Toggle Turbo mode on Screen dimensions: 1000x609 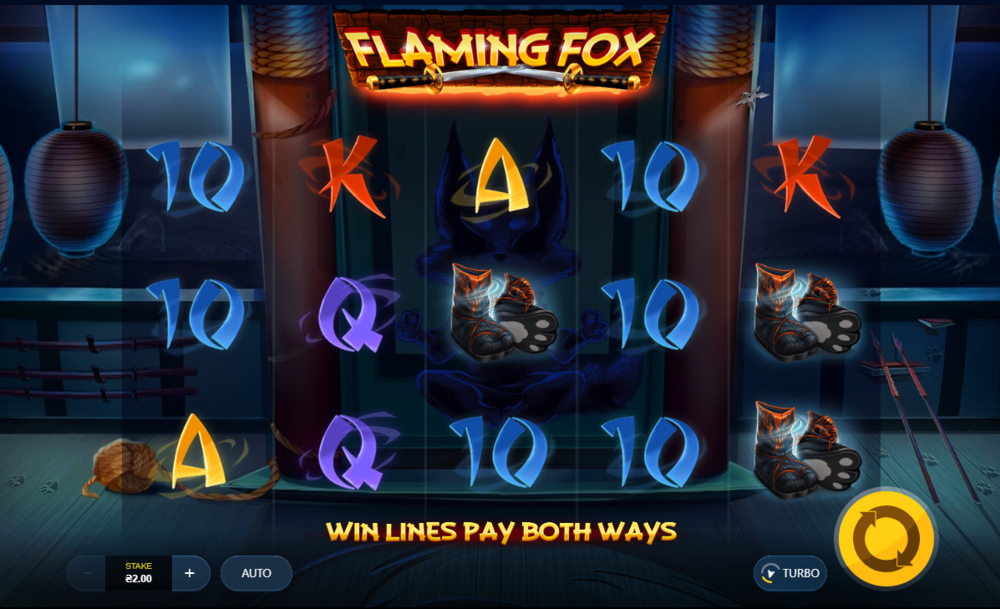coord(790,573)
